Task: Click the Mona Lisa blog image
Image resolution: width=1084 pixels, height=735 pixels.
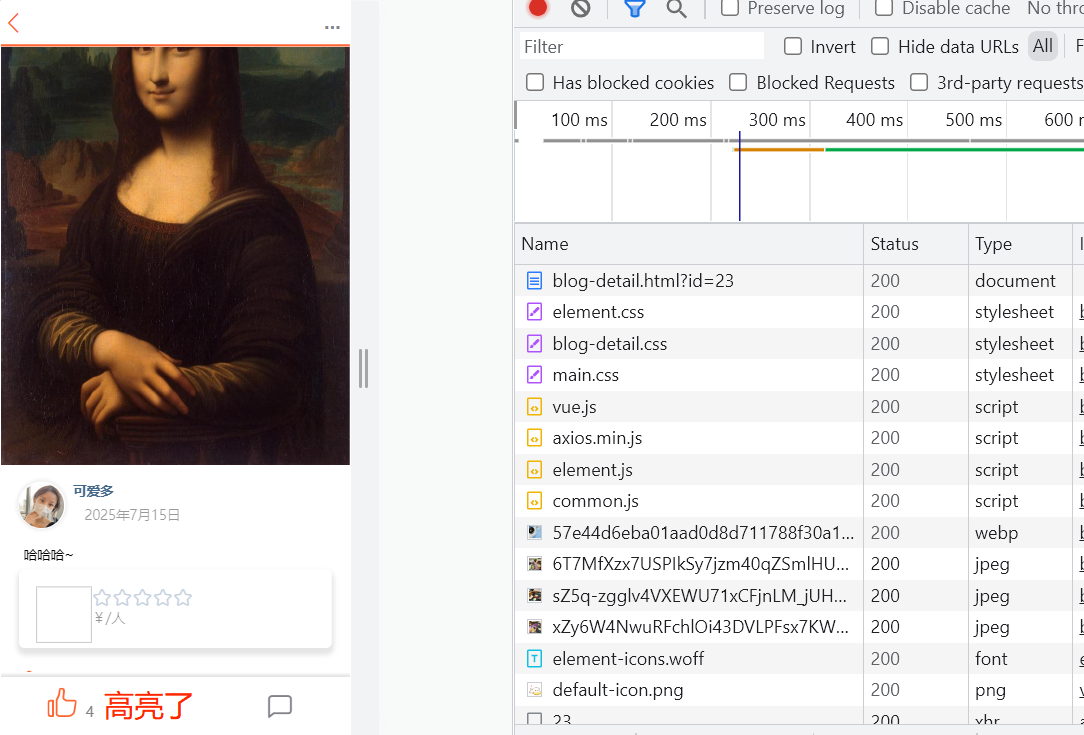Action: click(176, 256)
